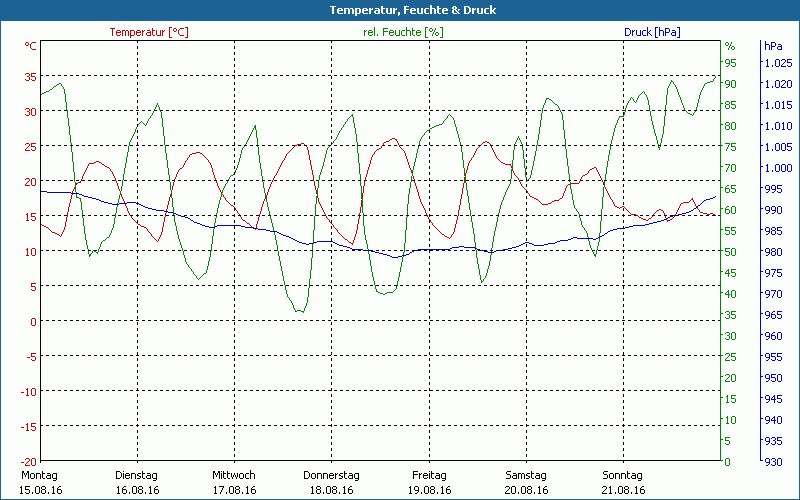Click the 'Freitag' day label
The height and width of the screenshot is (500, 800).
pyautogui.click(x=429, y=476)
